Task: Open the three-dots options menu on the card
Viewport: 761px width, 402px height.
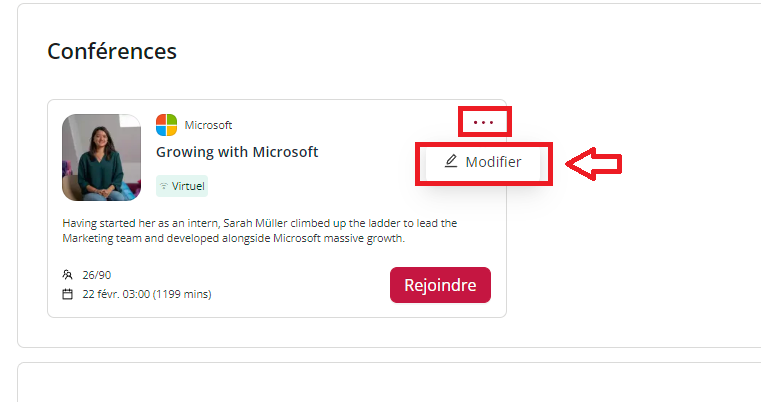Action: click(x=483, y=122)
